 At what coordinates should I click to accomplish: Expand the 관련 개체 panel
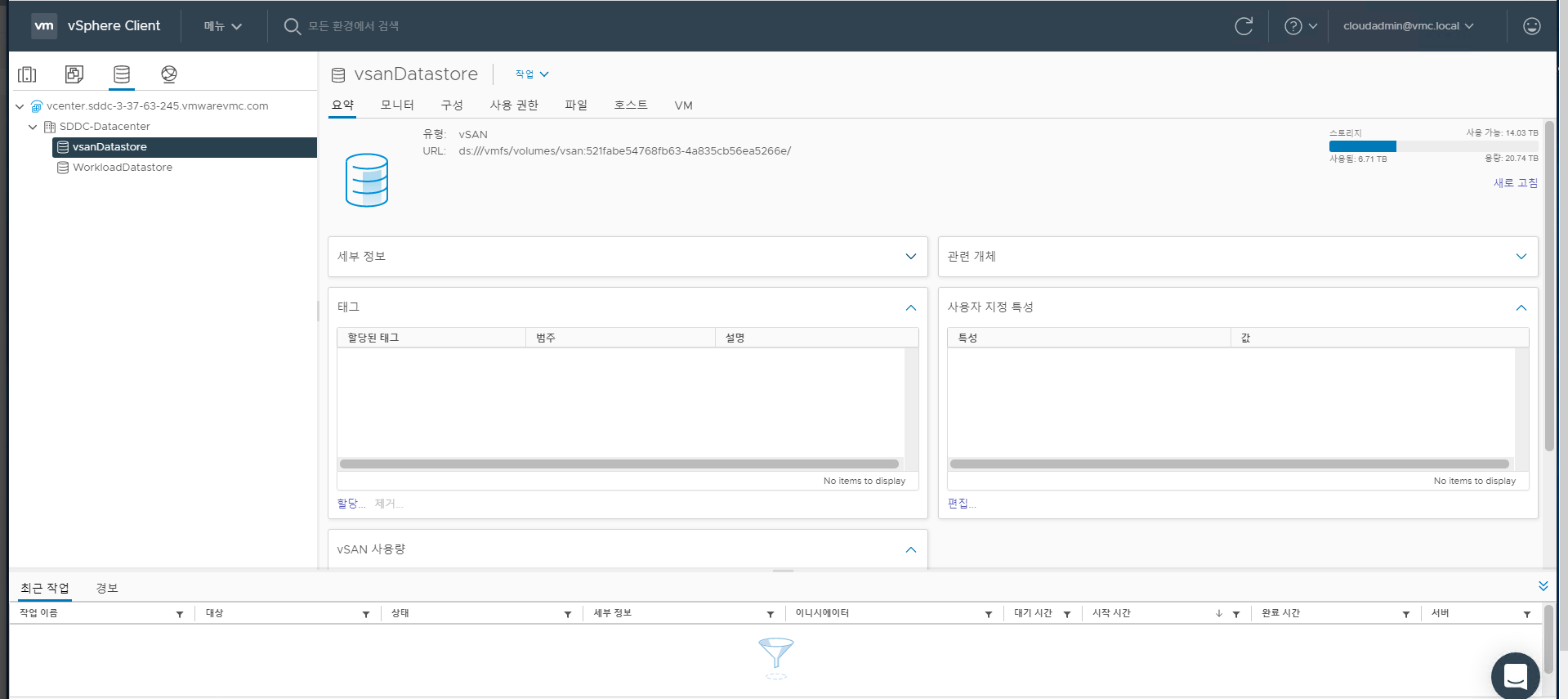(x=1521, y=257)
